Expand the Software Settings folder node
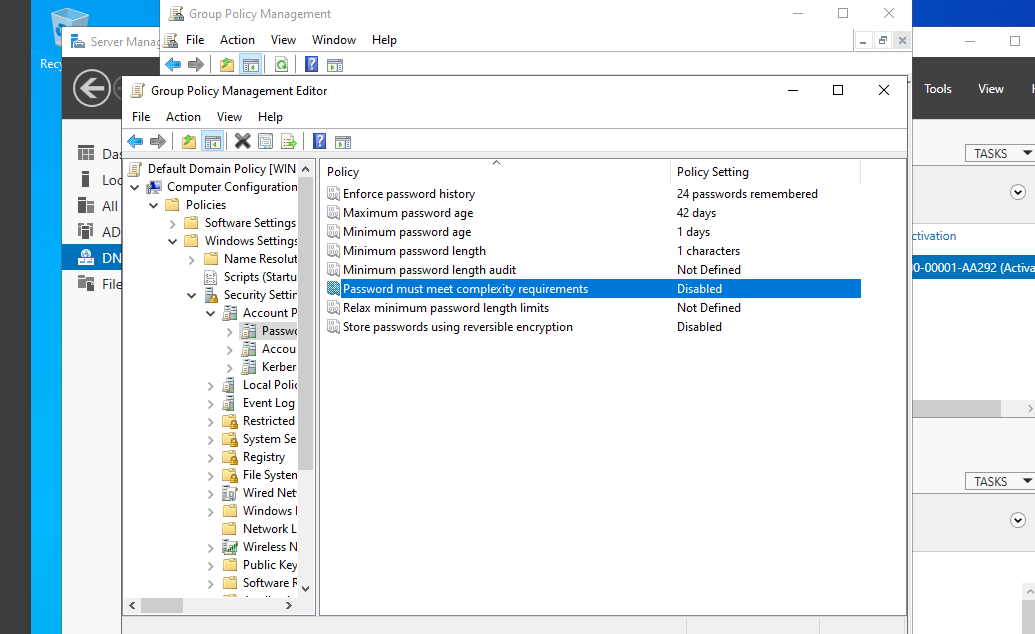Screen dimensions: 1035x634 tap(173, 223)
